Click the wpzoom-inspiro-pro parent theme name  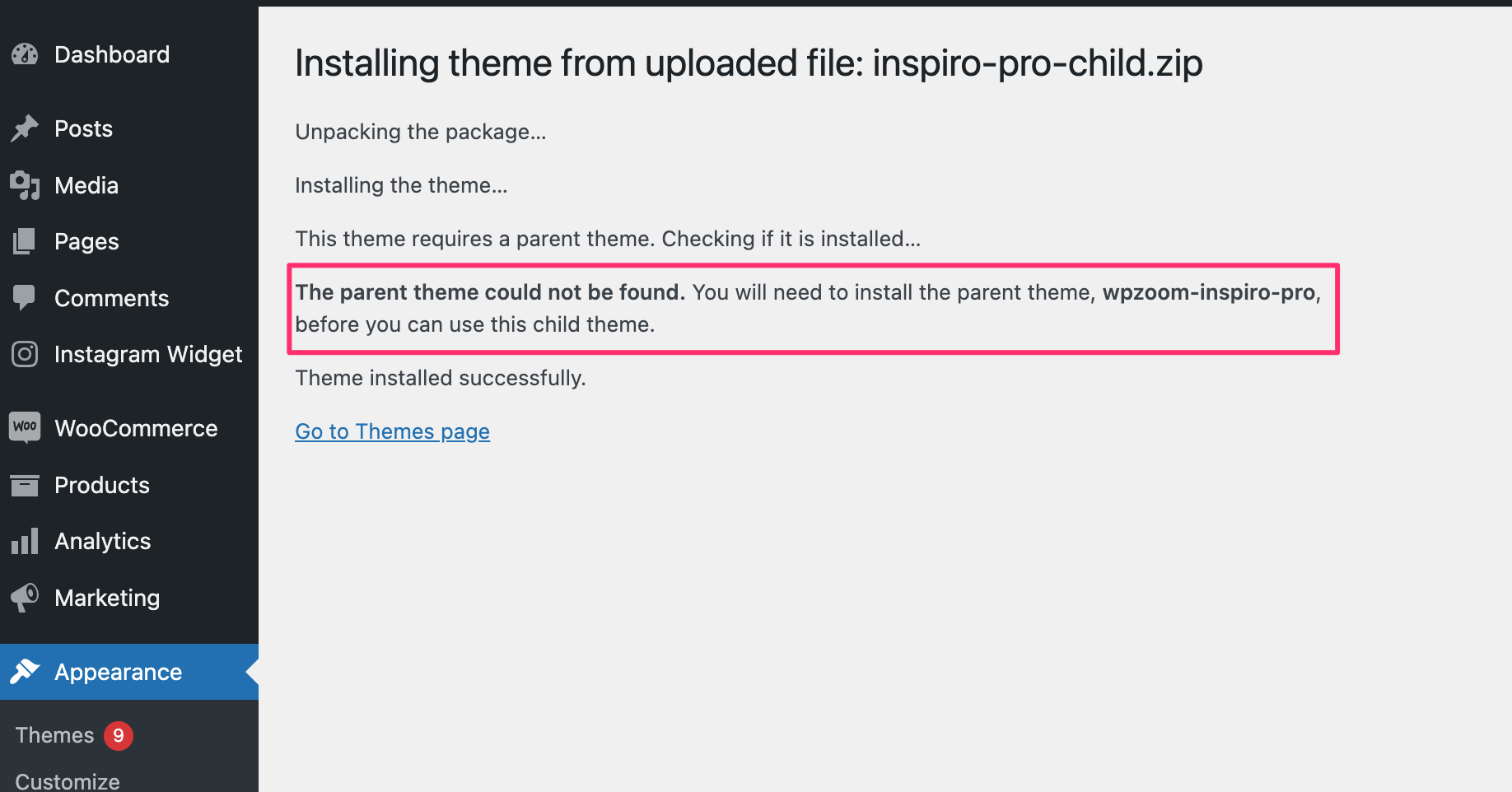coord(1208,292)
